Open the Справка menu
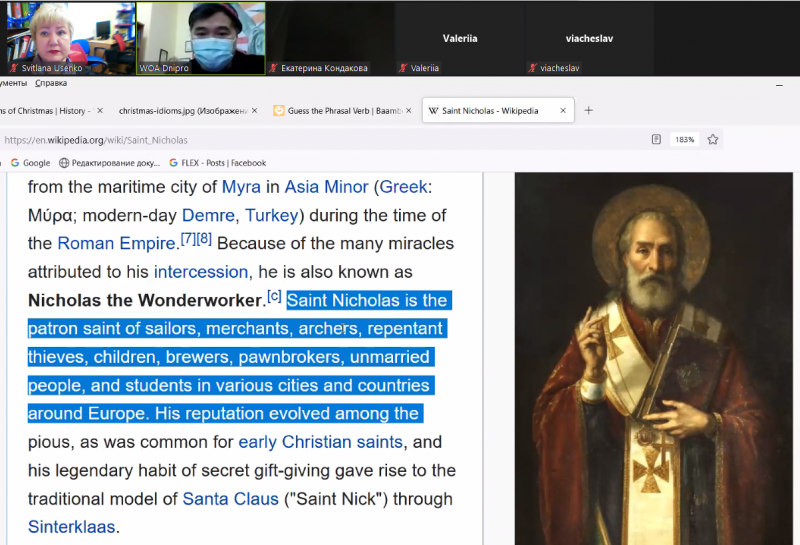 click(51, 83)
